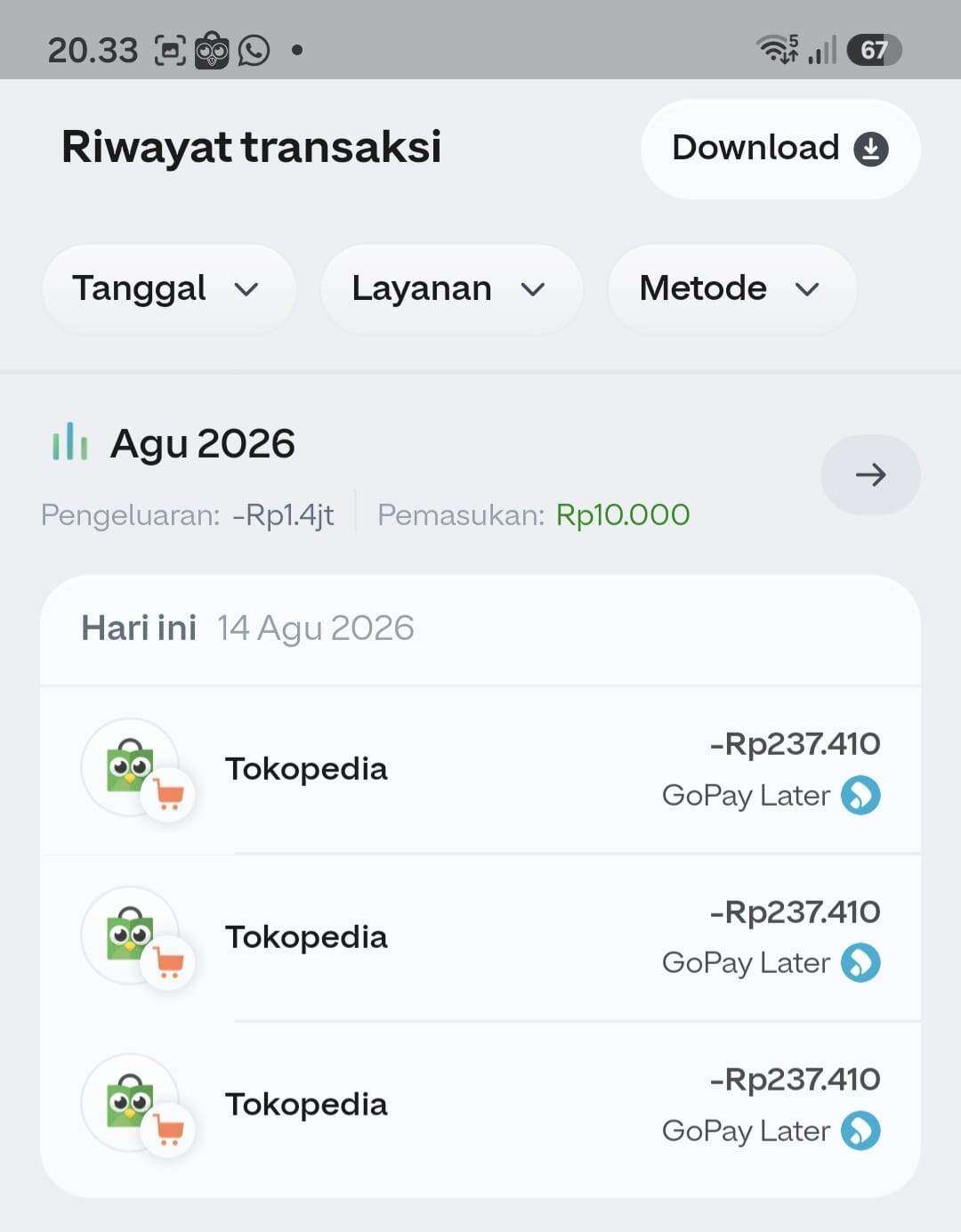Tap the first Tokopedia shopping bag icon
This screenshot has height=1232, width=961.
click(130, 767)
